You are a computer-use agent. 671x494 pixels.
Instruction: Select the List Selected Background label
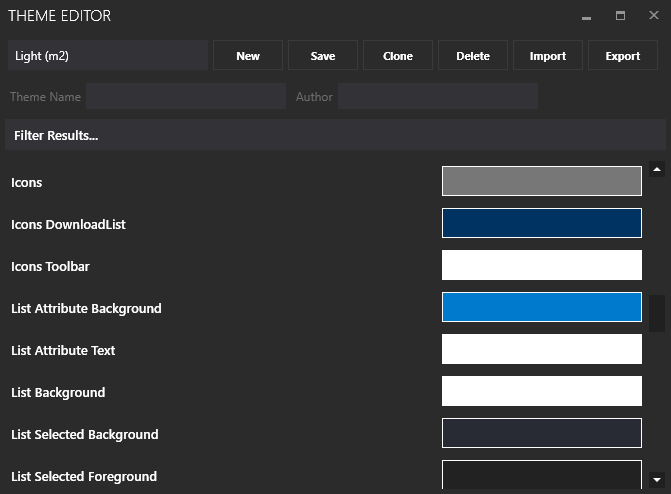pyautogui.click(x=85, y=434)
